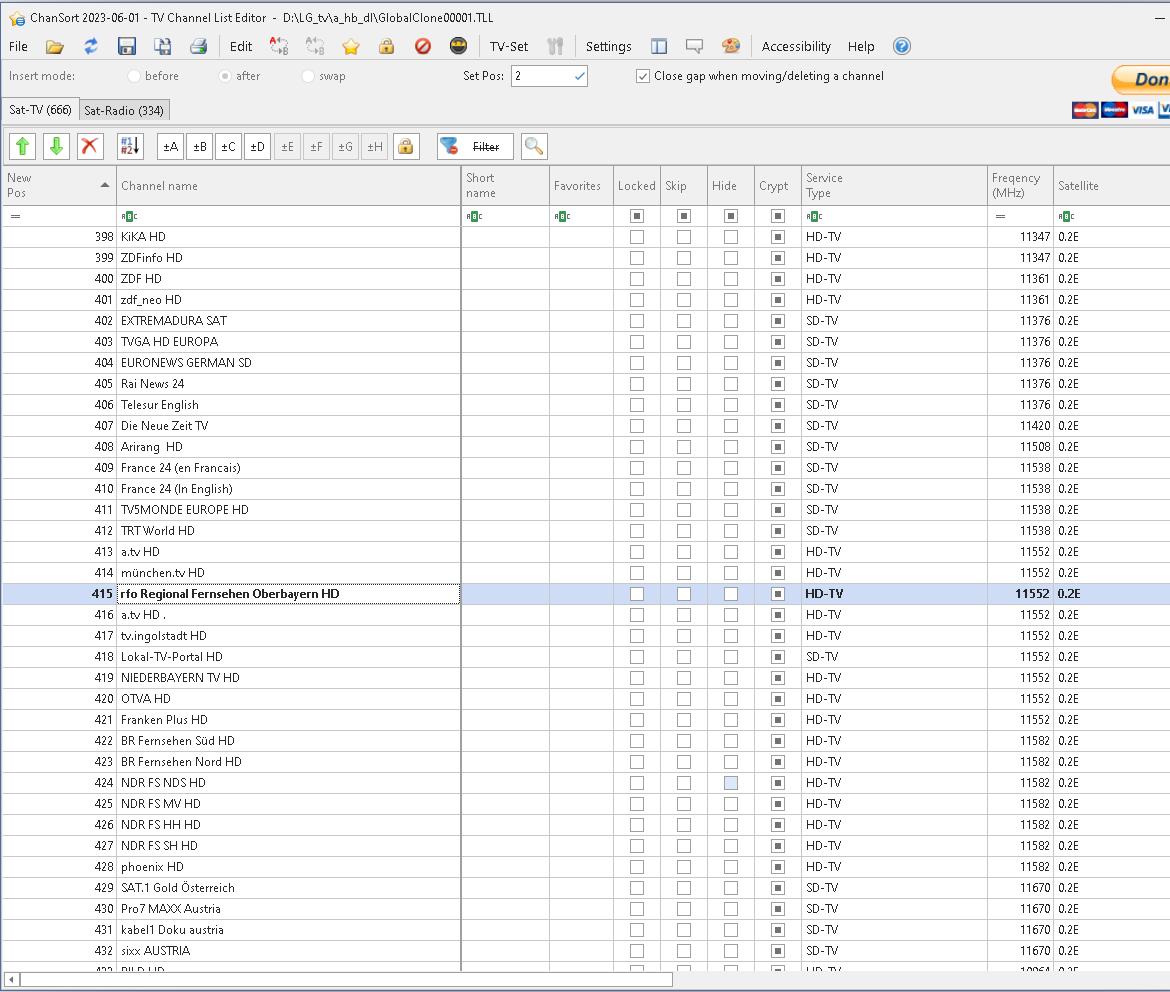Toggle Hide filter checkbox in filter row
The image size is (1170, 992).
731,216
